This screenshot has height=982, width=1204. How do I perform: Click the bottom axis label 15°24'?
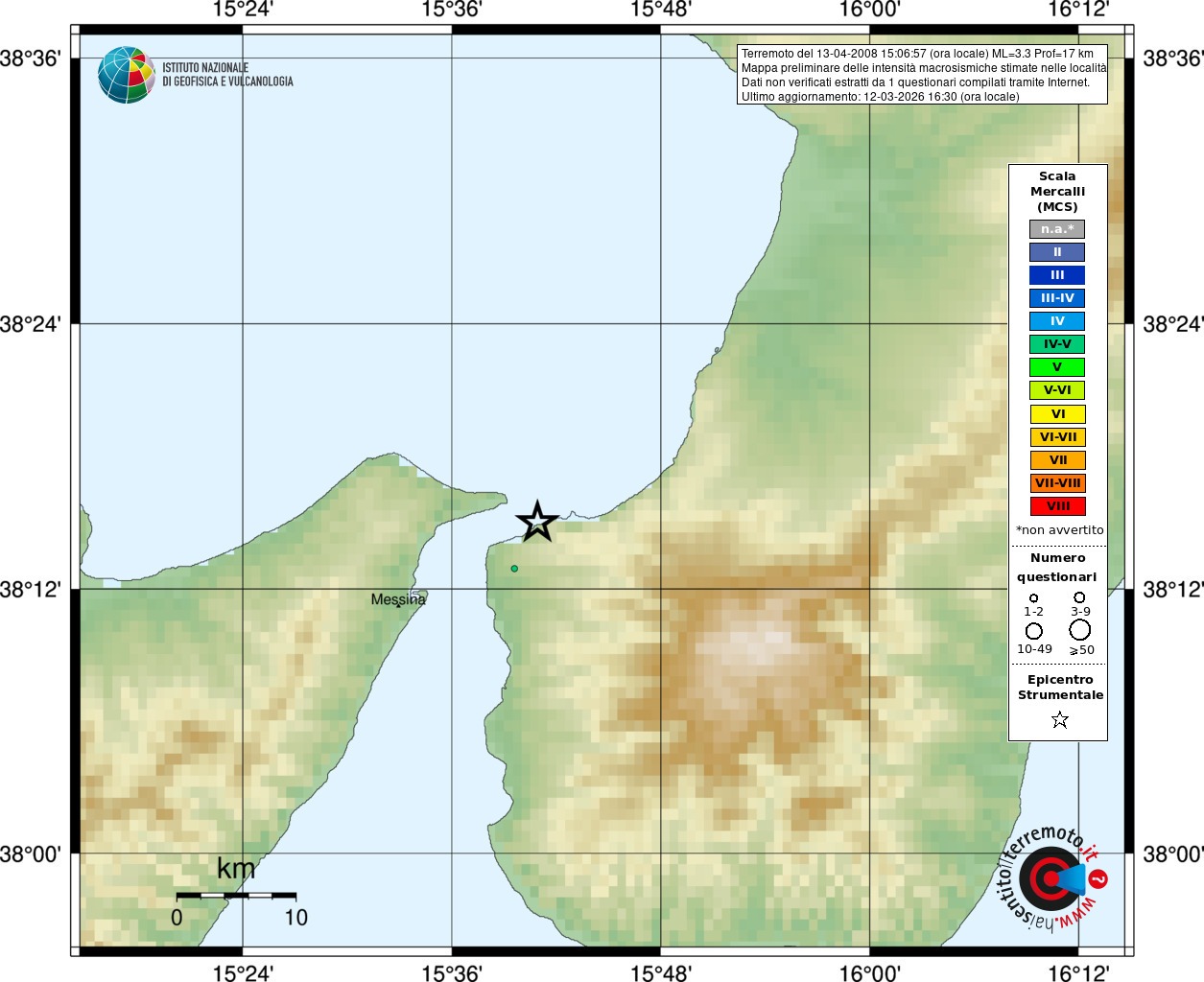(243, 973)
